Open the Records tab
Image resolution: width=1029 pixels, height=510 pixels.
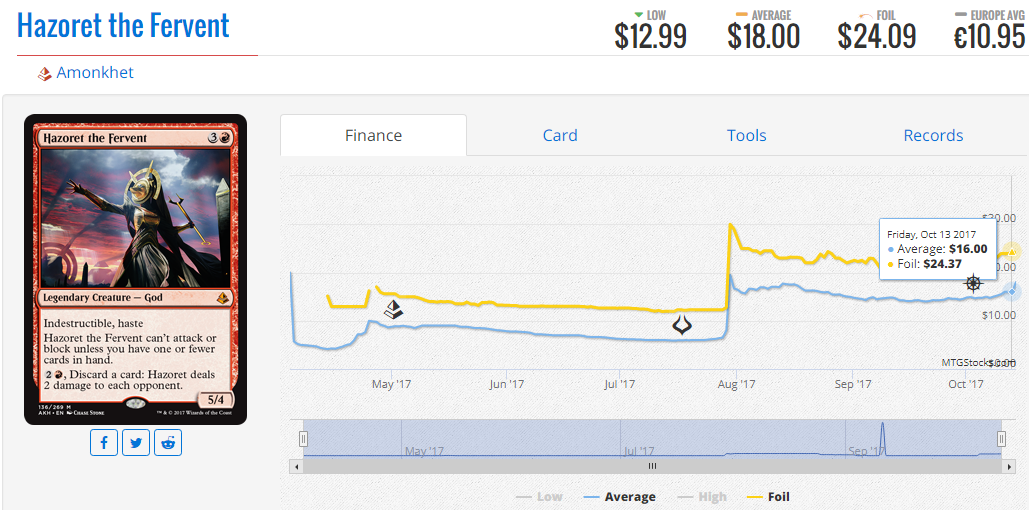933,136
